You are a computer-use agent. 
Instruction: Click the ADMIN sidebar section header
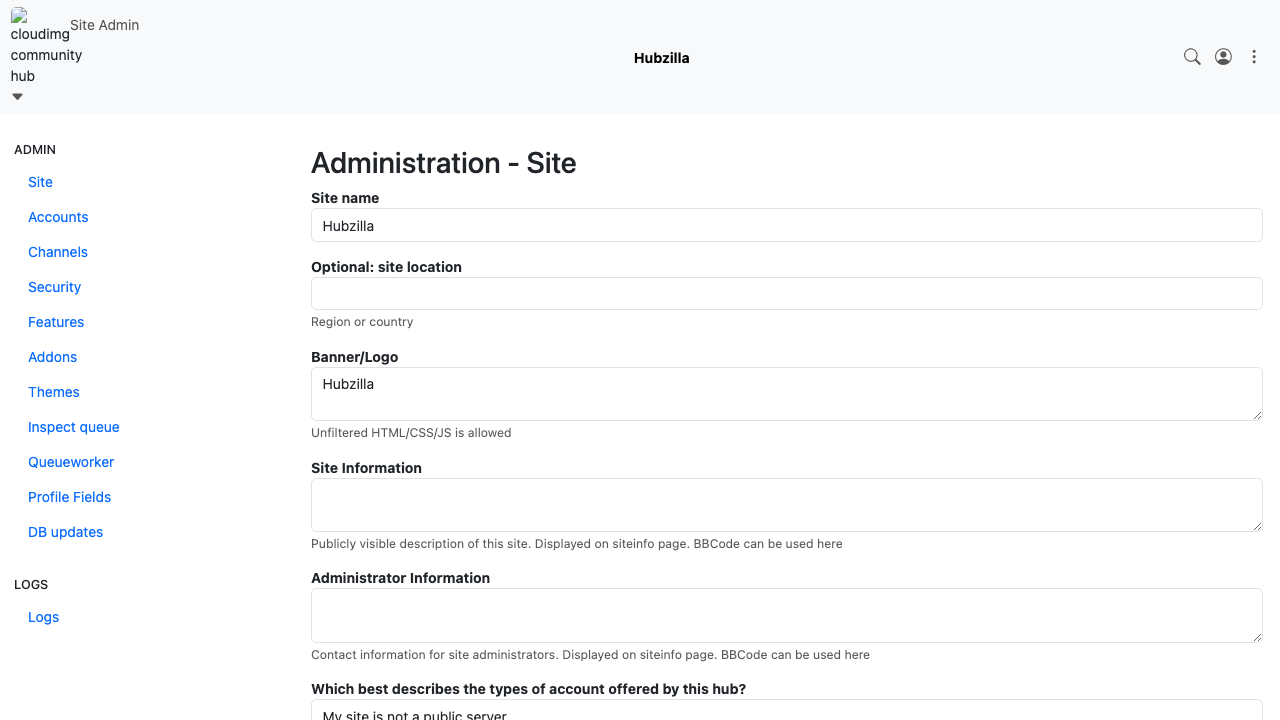point(35,150)
